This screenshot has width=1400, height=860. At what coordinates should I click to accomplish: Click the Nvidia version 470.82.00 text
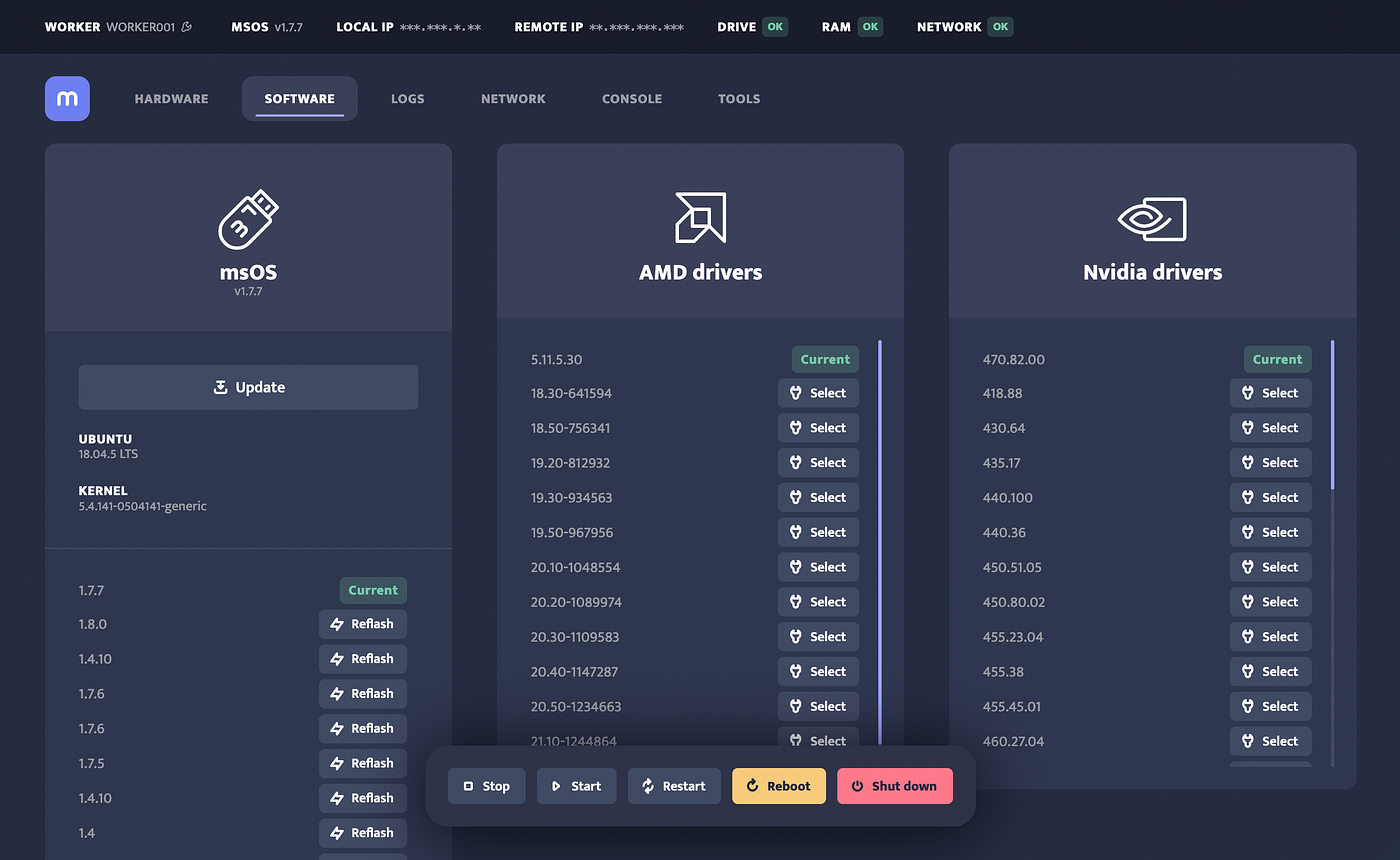click(x=1014, y=359)
